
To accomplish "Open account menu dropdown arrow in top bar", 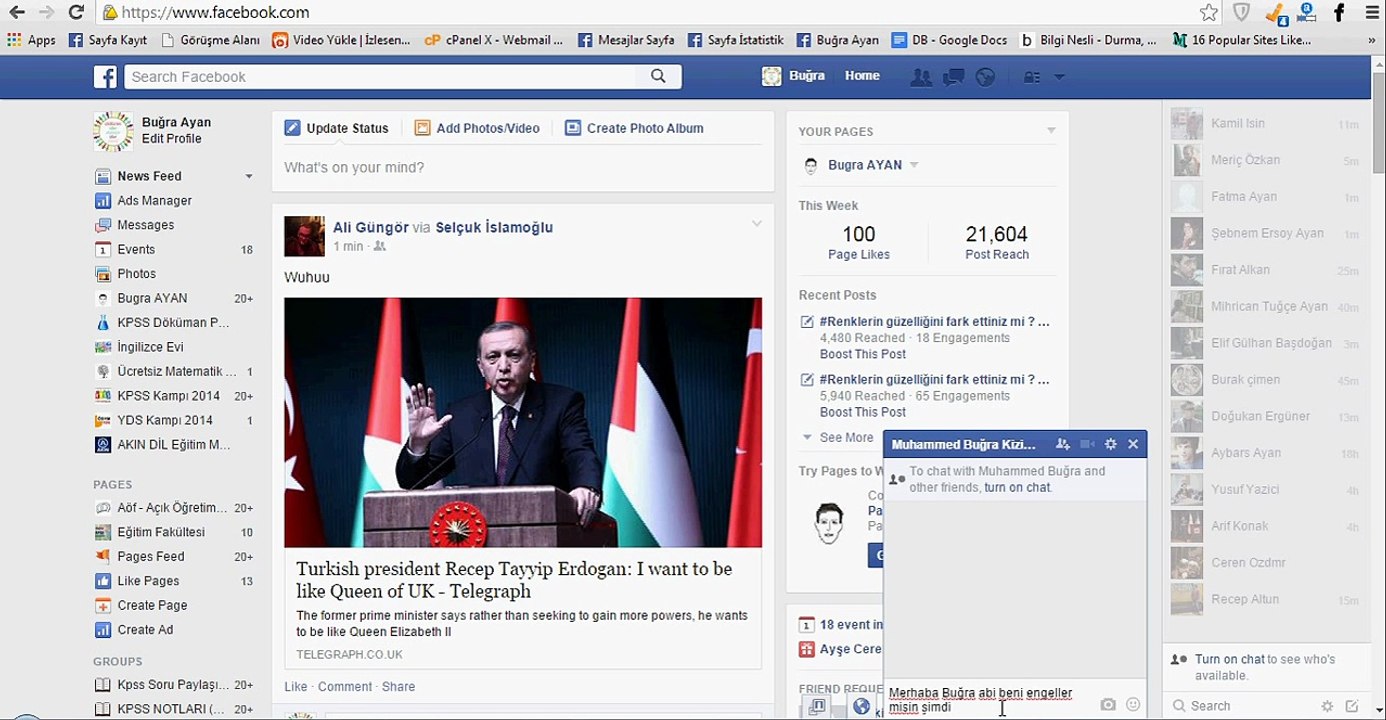I will tap(1059, 77).
